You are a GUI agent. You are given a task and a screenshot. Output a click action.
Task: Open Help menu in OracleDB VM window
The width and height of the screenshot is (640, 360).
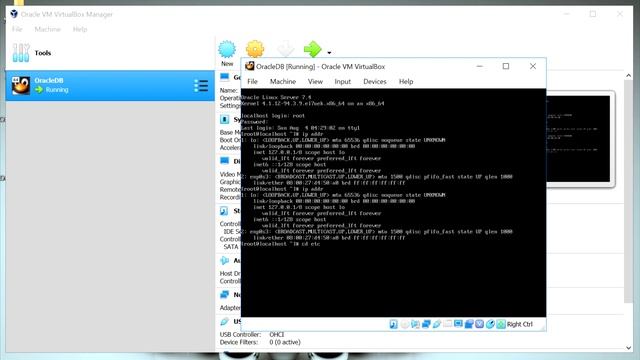pyautogui.click(x=406, y=82)
